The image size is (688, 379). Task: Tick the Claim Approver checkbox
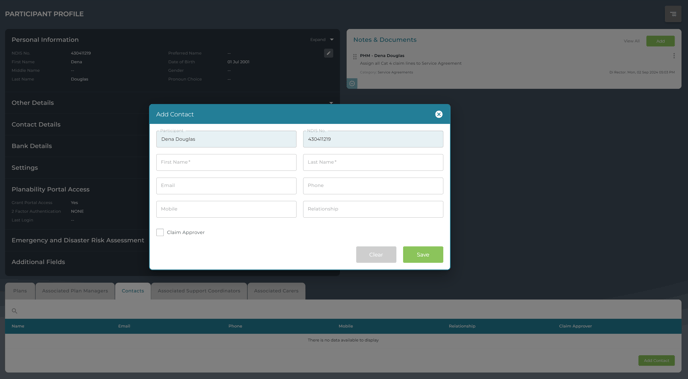pos(160,232)
